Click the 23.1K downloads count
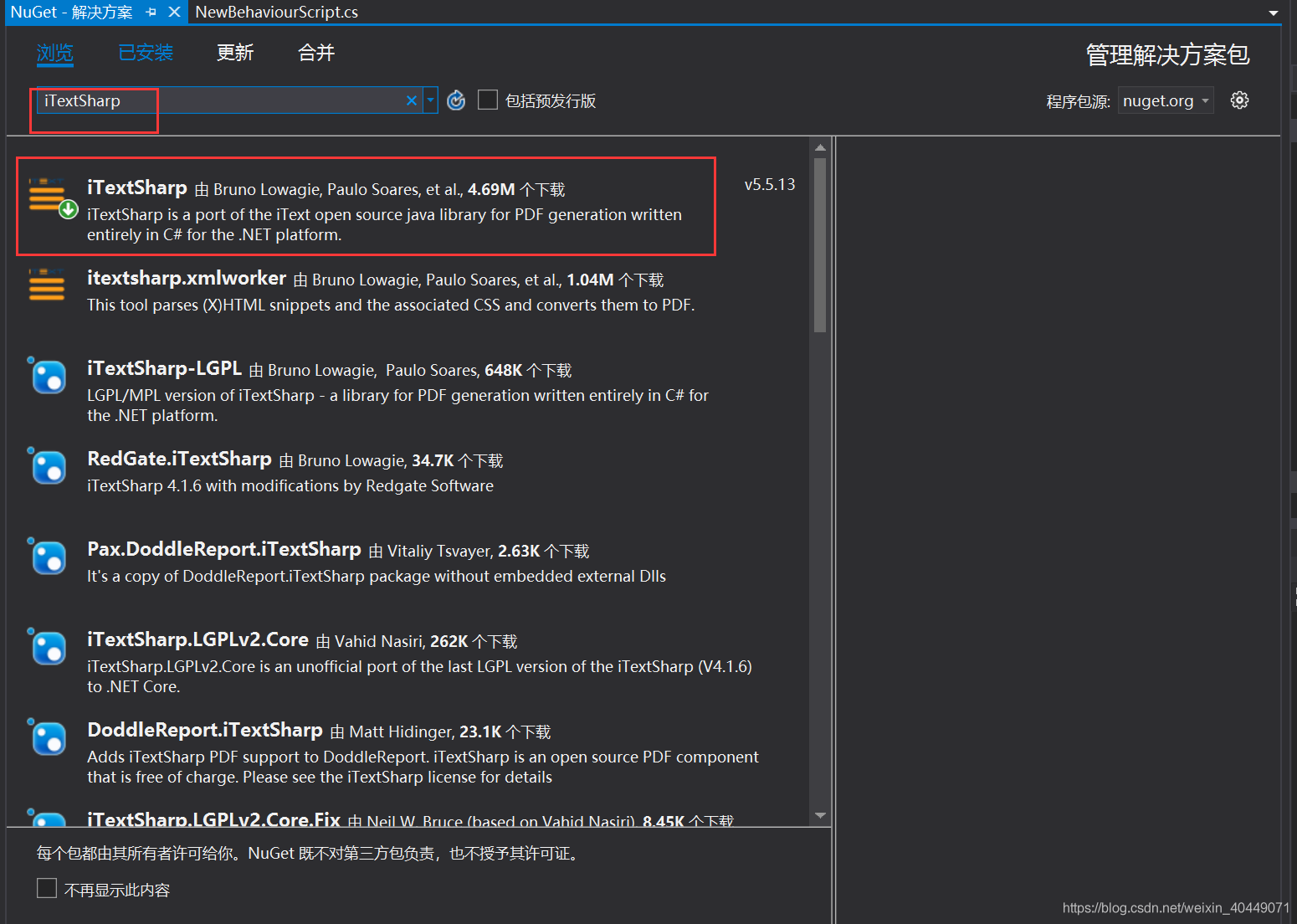This screenshot has width=1297, height=924. coord(480,731)
